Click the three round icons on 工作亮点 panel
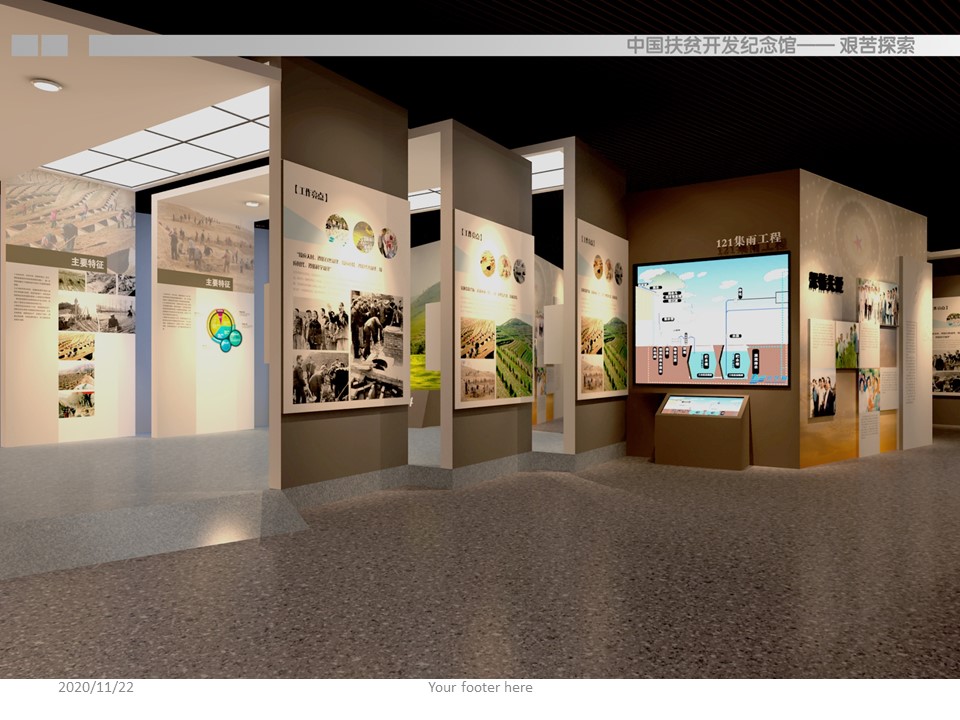This screenshot has width=960, height=720. (361, 236)
